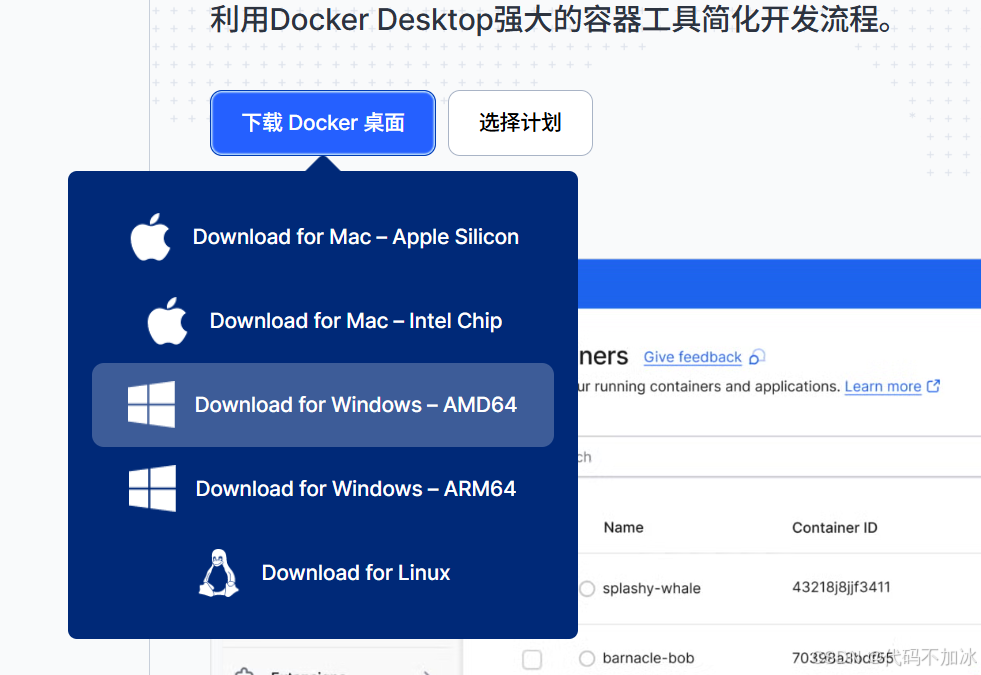Screen dimensions: 981x675
Task: Choose Download for Mac – Intel Chip
Action: 323,321
